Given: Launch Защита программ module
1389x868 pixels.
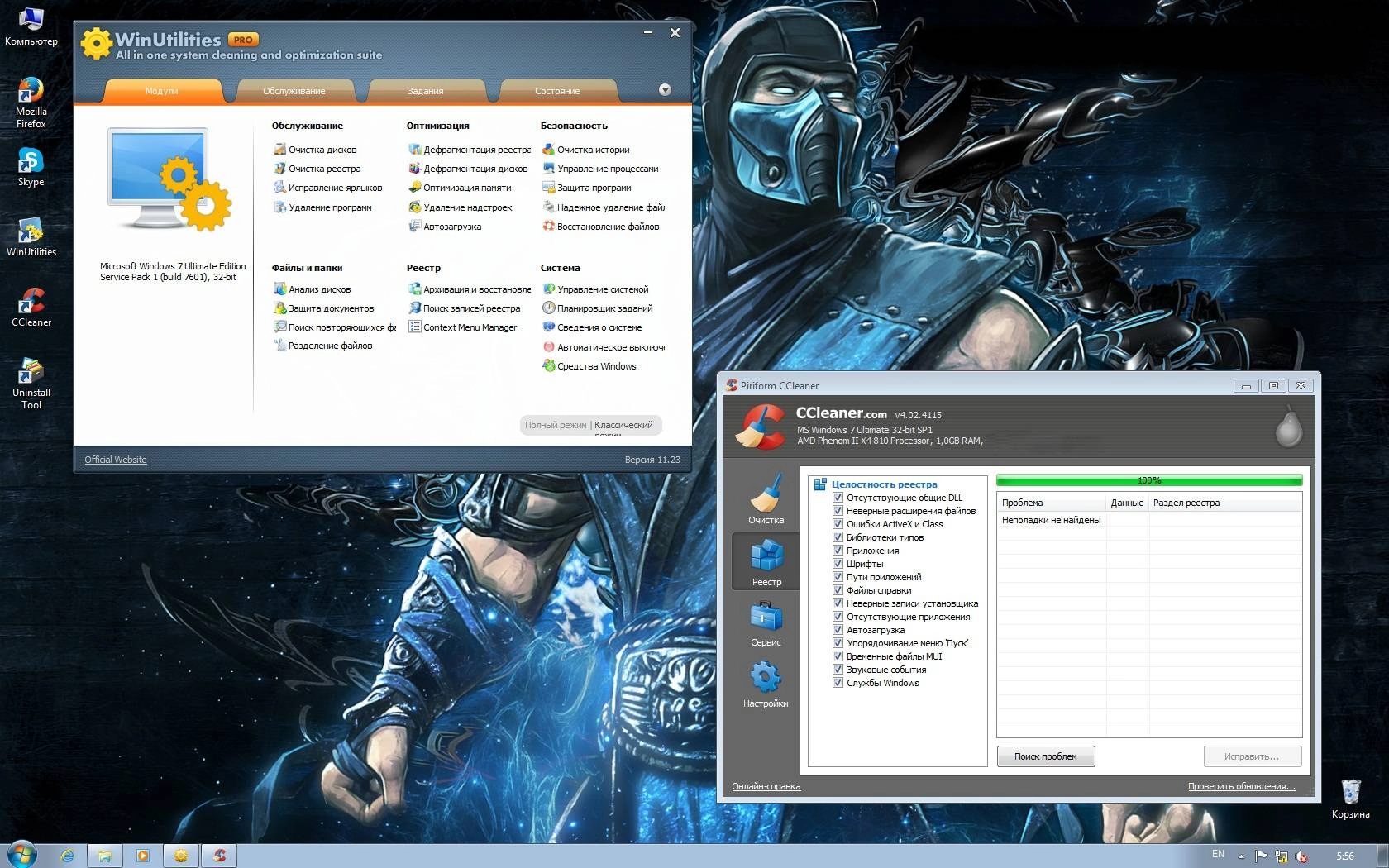Looking at the screenshot, I should (x=587, y=188).
